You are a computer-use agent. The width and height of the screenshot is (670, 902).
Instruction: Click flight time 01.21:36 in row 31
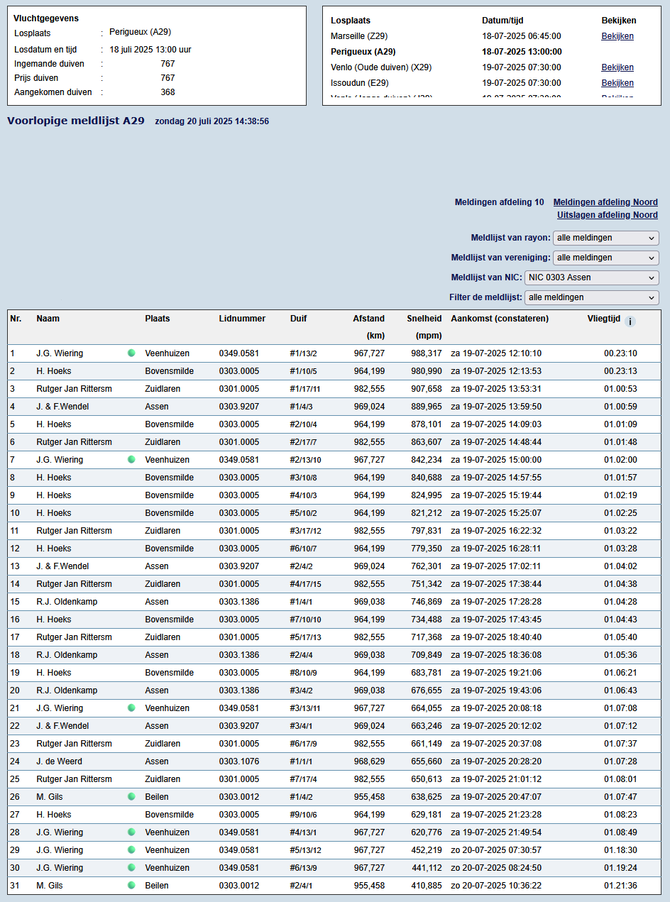point(620,885)
